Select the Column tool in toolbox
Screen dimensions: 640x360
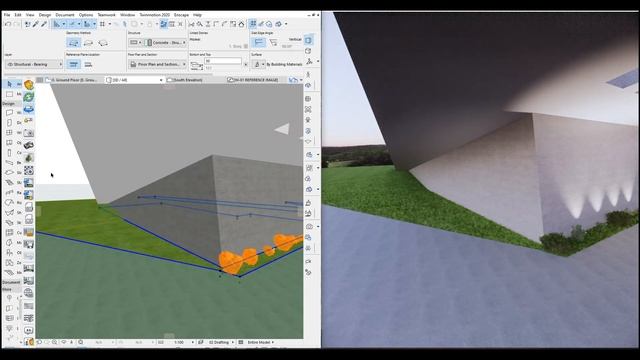click(9, 153)
